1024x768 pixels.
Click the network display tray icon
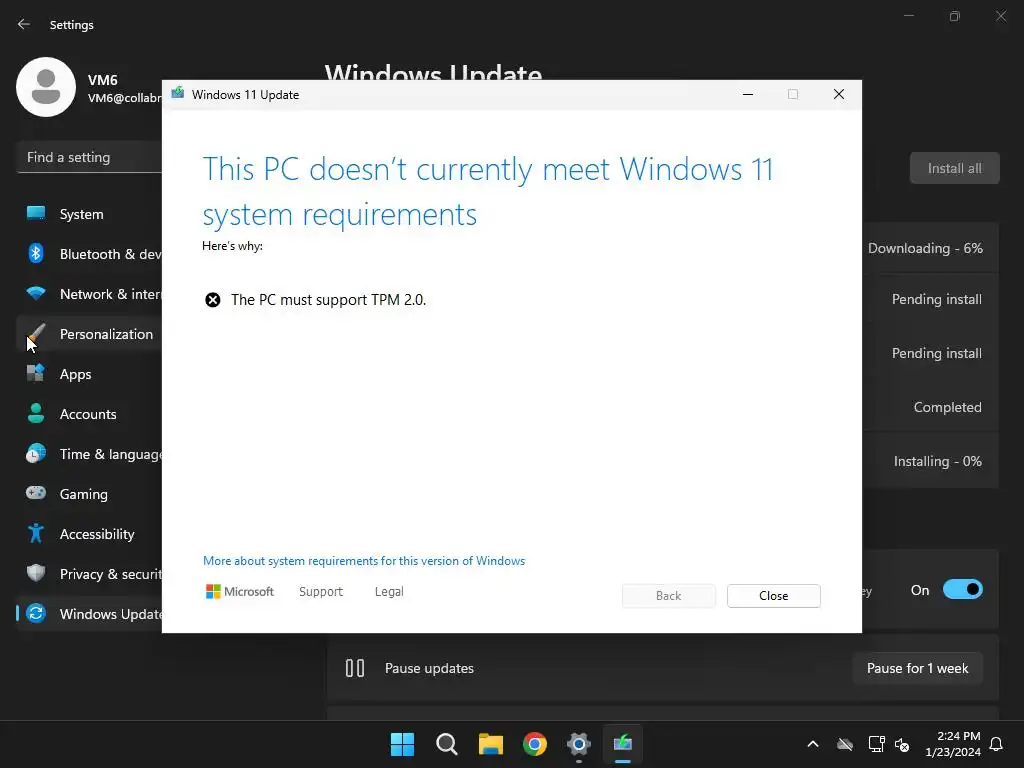click(876, 744)
